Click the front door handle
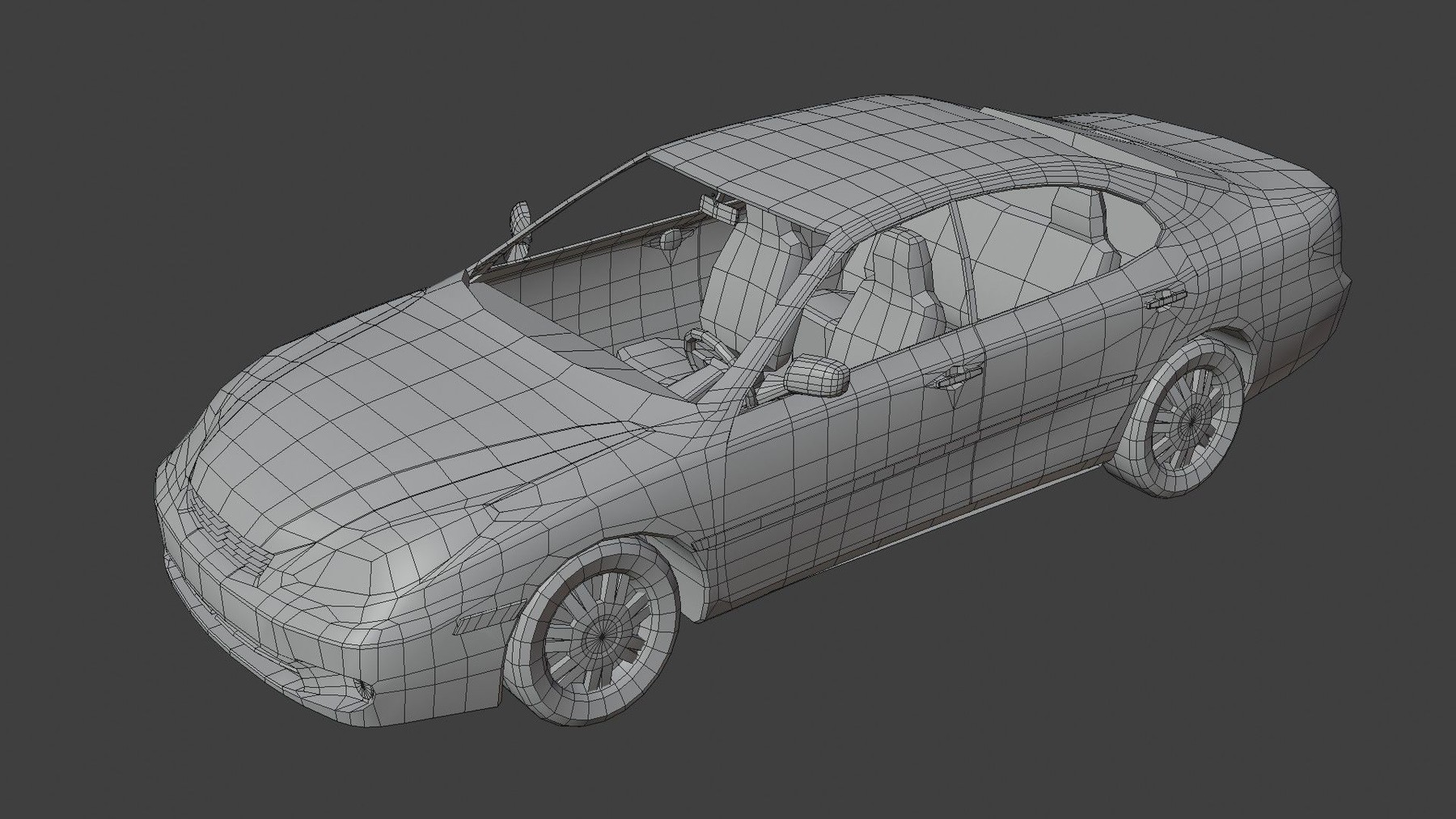The image size is (1456, 819). [x=957, y=376]
